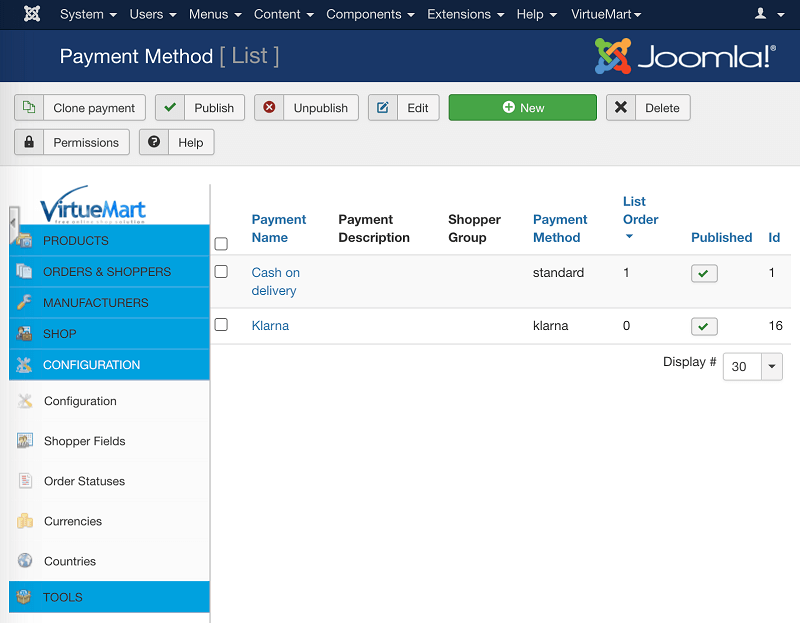Check the select-all checkbox in table header
This screenshot has width=800, height=623.
pyautogui.click(x=221, y=243)
